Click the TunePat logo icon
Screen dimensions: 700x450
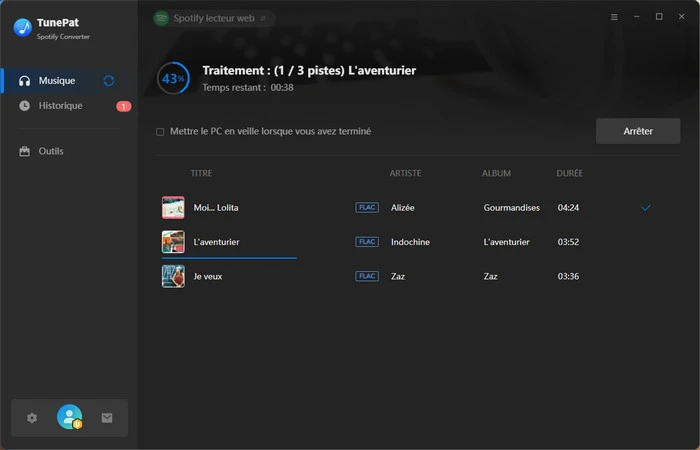point(22,28)
